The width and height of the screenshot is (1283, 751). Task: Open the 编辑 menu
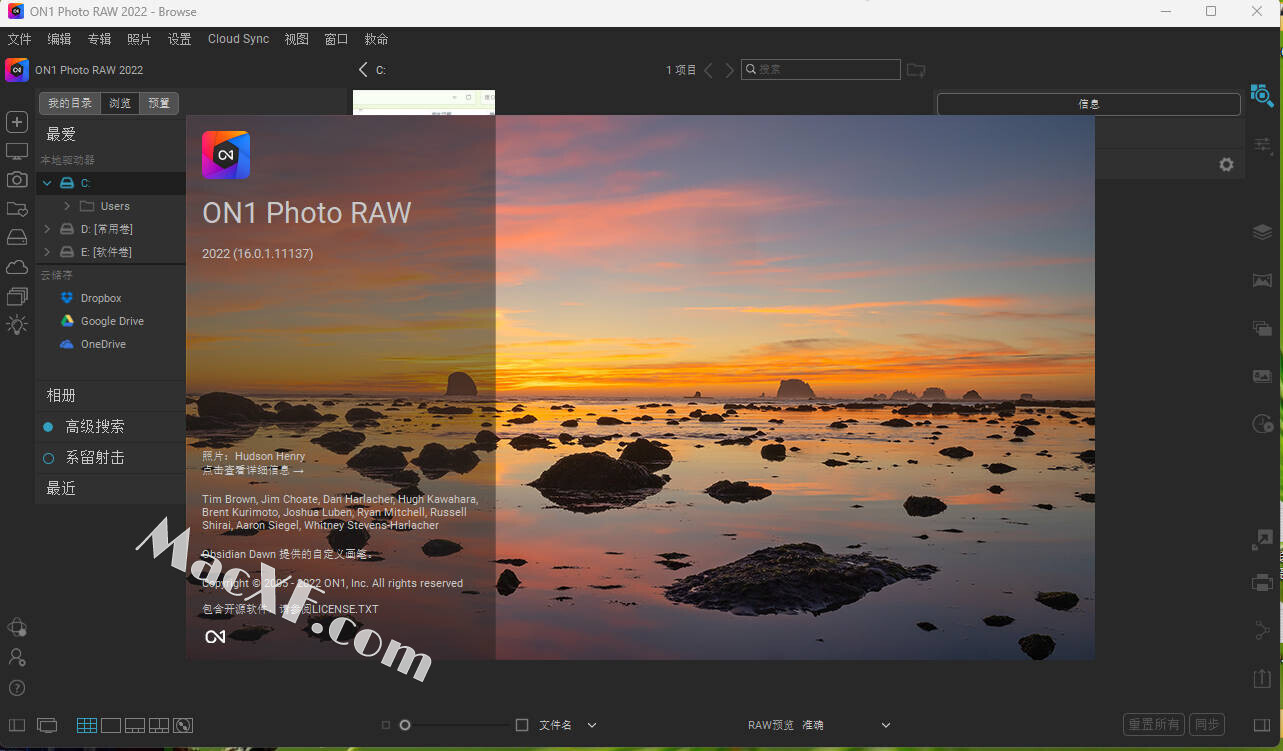(x=59, y=39)
